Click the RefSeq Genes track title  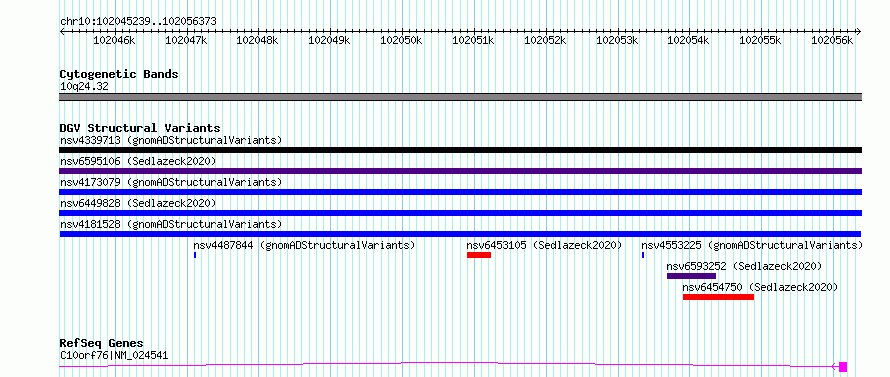pos(102,344)
